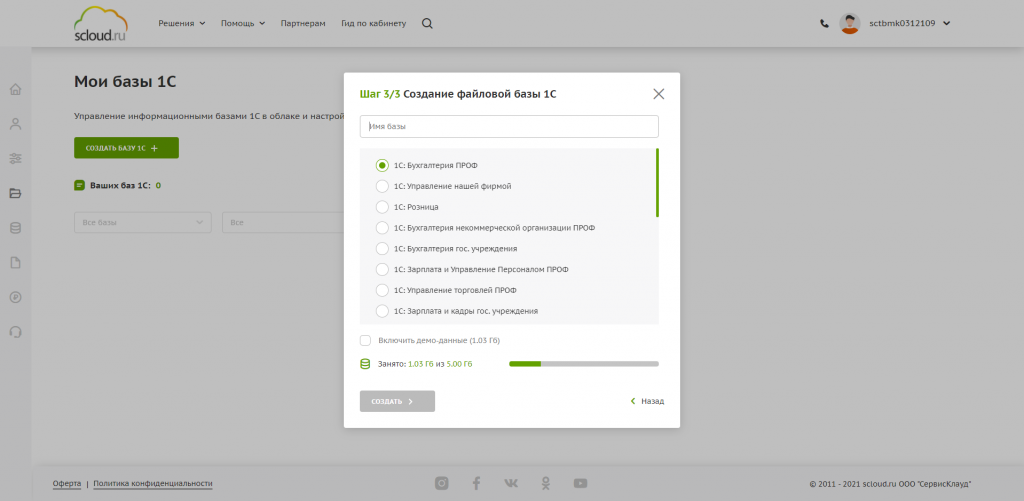
Task: Open the folder sidebar icon
Action: (x=16, y=193)
